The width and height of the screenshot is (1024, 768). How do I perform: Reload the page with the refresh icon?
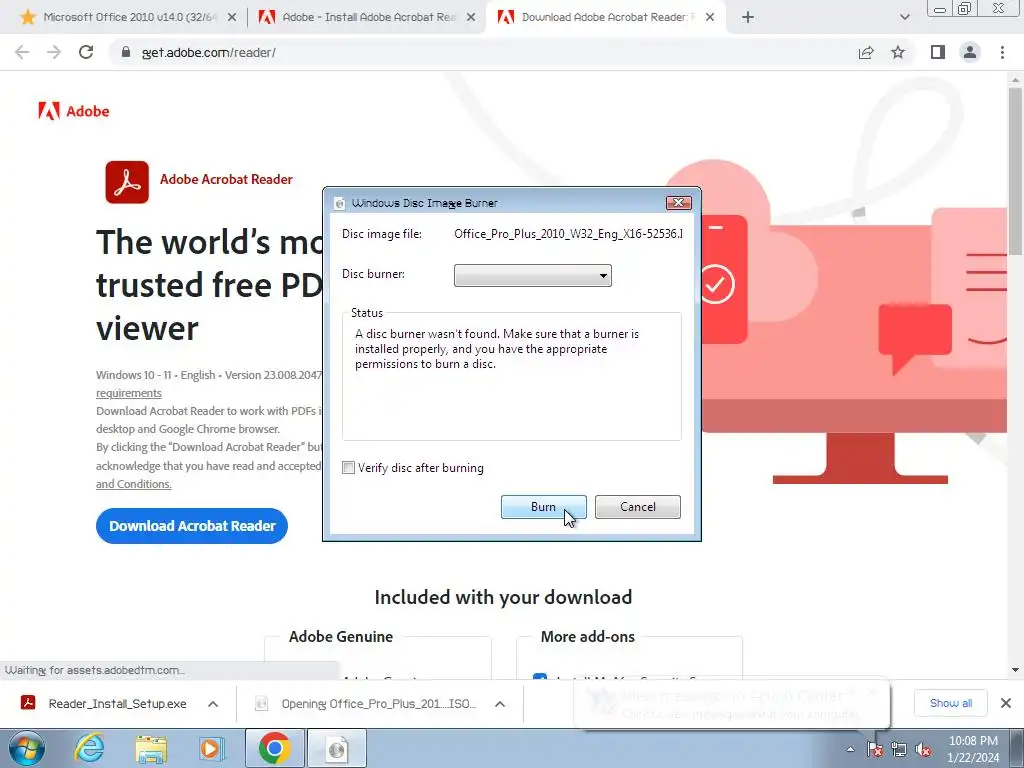[x=86, y=52]
